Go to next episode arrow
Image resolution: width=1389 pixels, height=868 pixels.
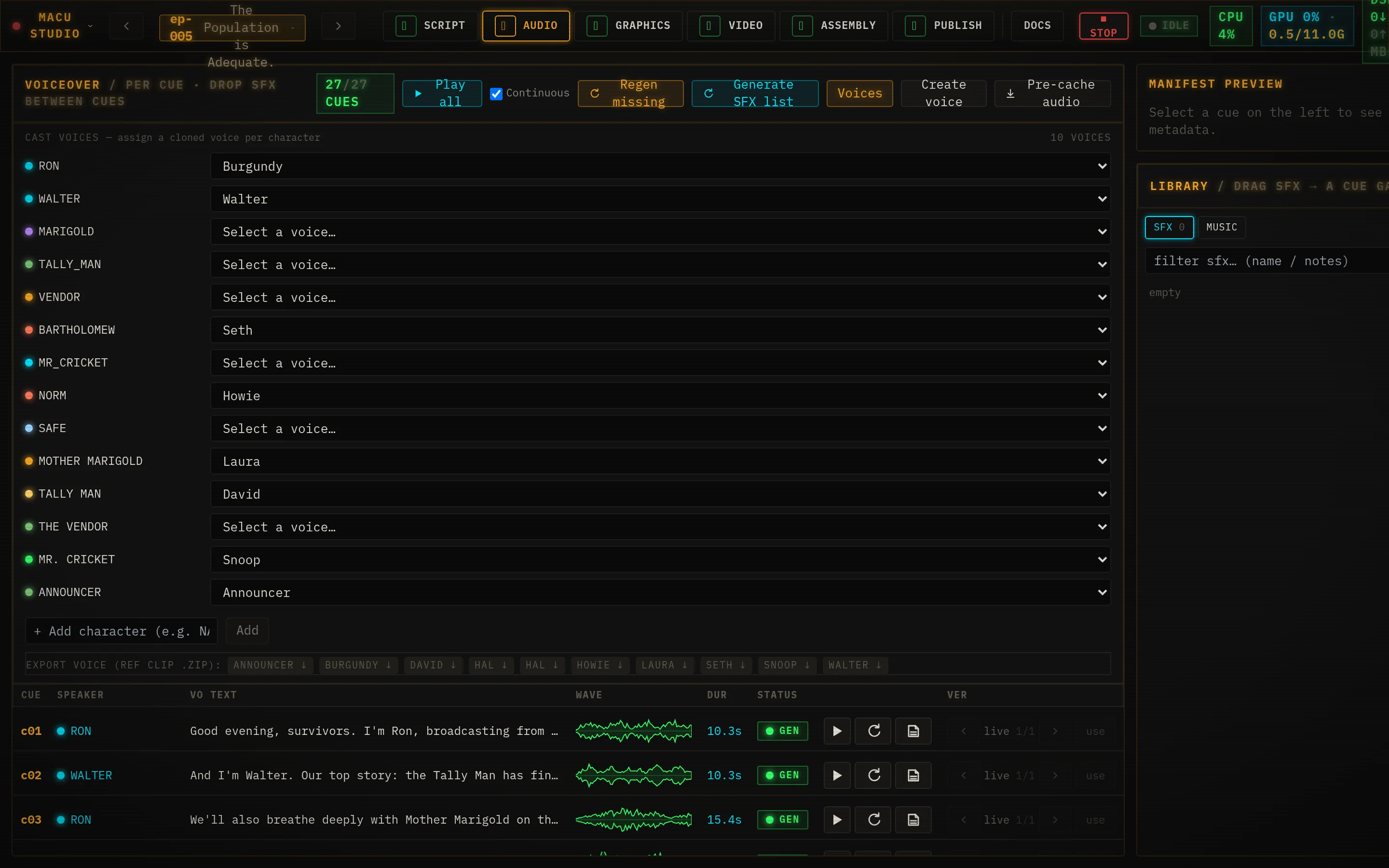pyautogui.click(x=338, y=26)
